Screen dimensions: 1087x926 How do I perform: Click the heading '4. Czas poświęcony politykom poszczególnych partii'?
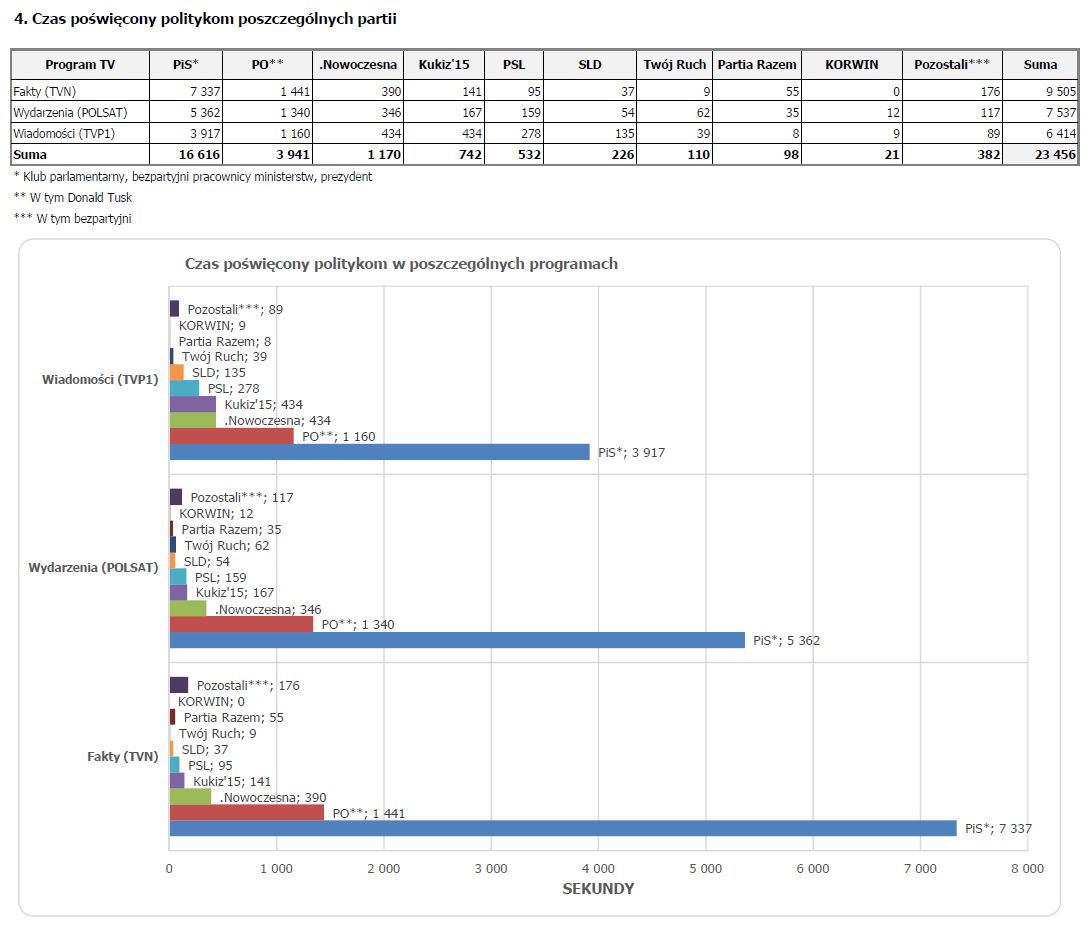pyautogui.click(x=206, y=19)
